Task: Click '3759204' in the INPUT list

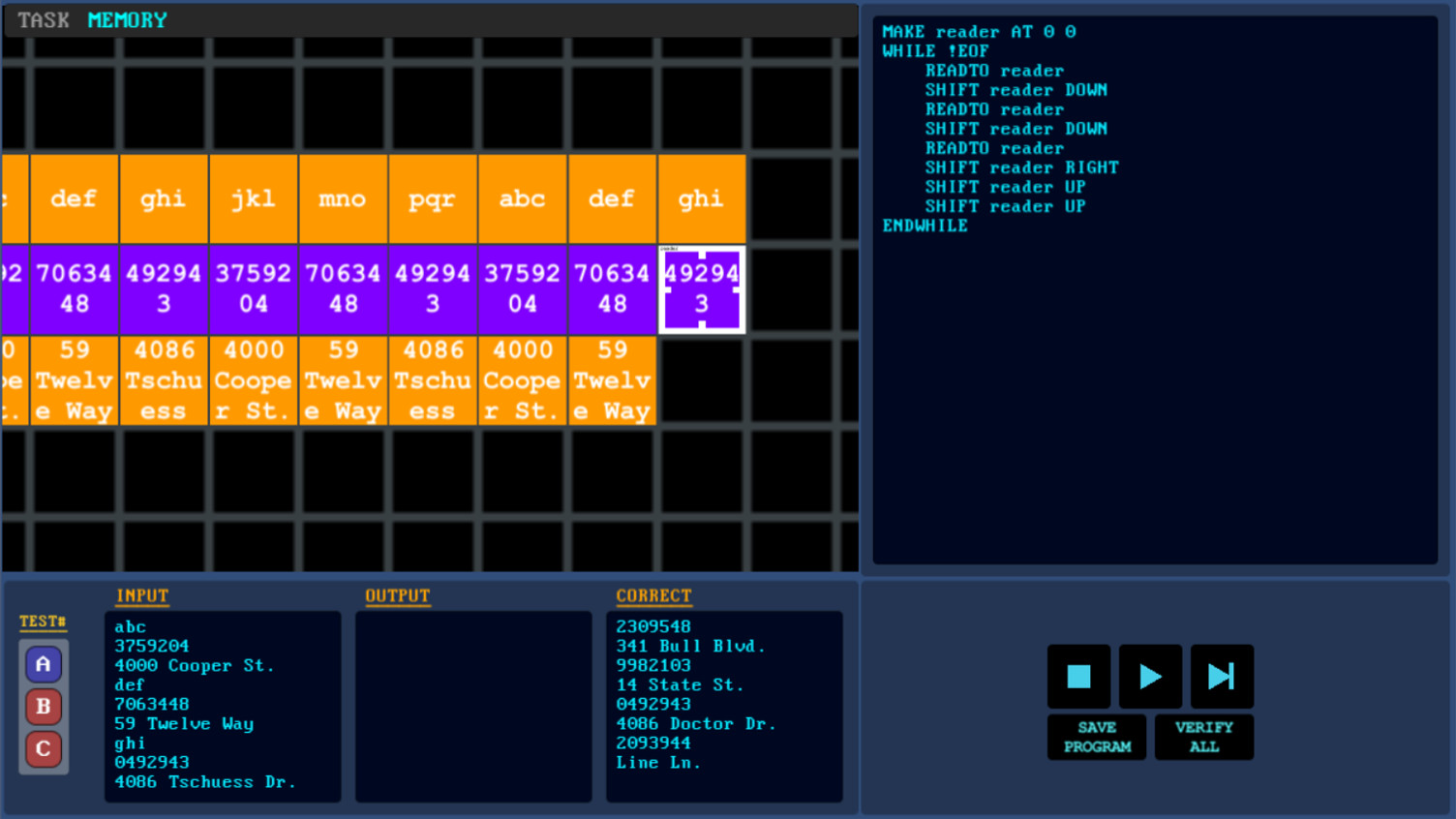Action: point(152,647)
